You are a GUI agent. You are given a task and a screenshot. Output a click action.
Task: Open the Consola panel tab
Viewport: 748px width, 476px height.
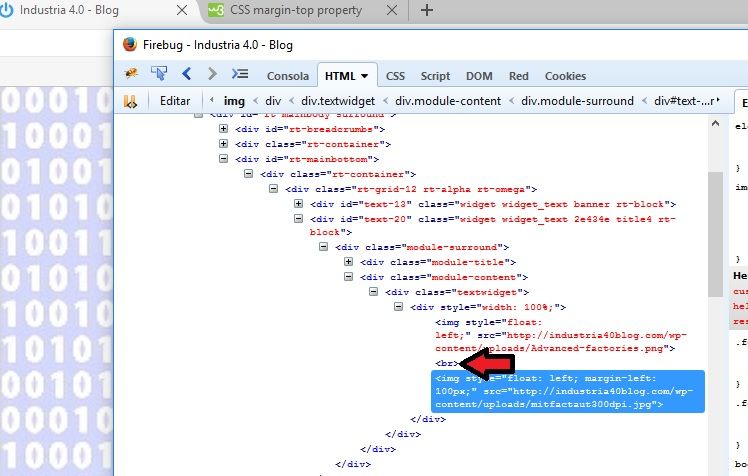288,76
